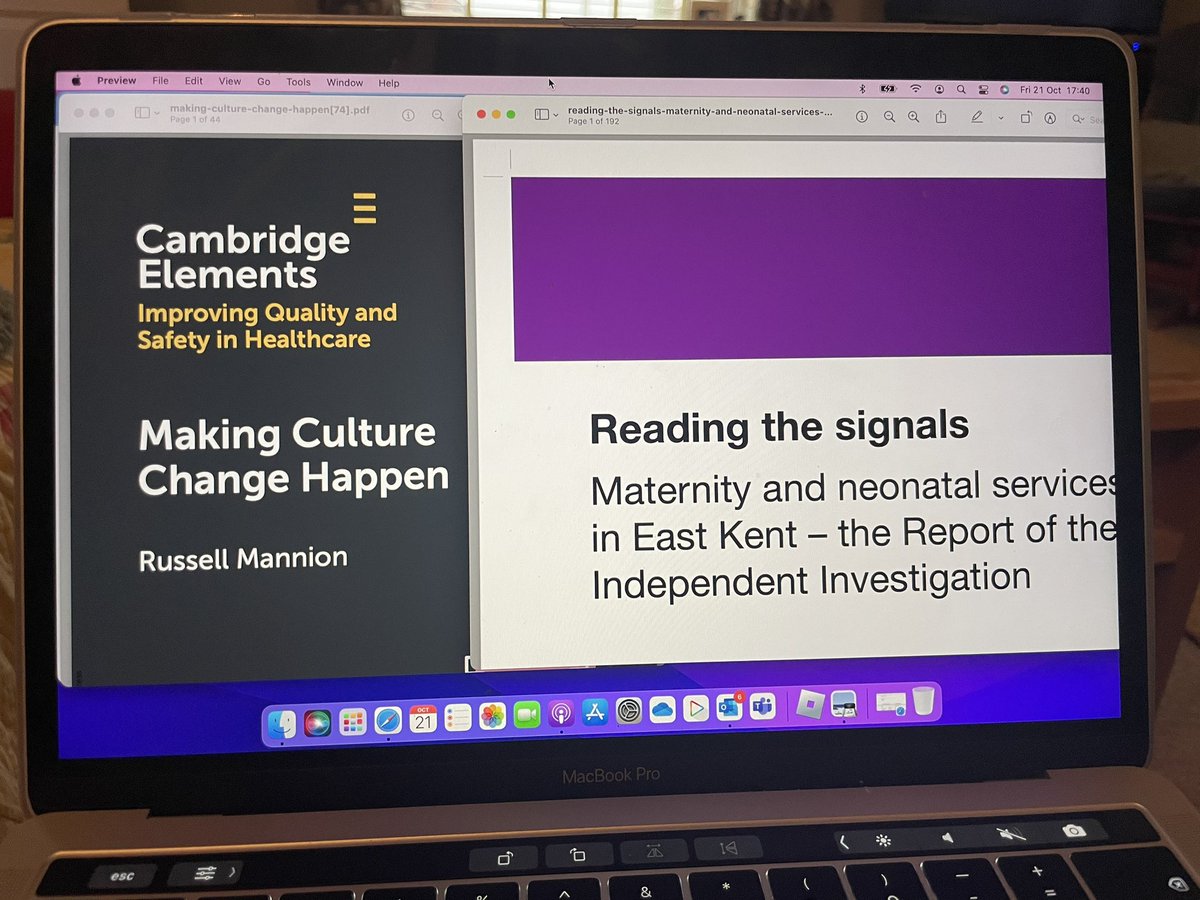Open System Preferences from the Dock
The image size is (1200, 900).
coord(629,712)
